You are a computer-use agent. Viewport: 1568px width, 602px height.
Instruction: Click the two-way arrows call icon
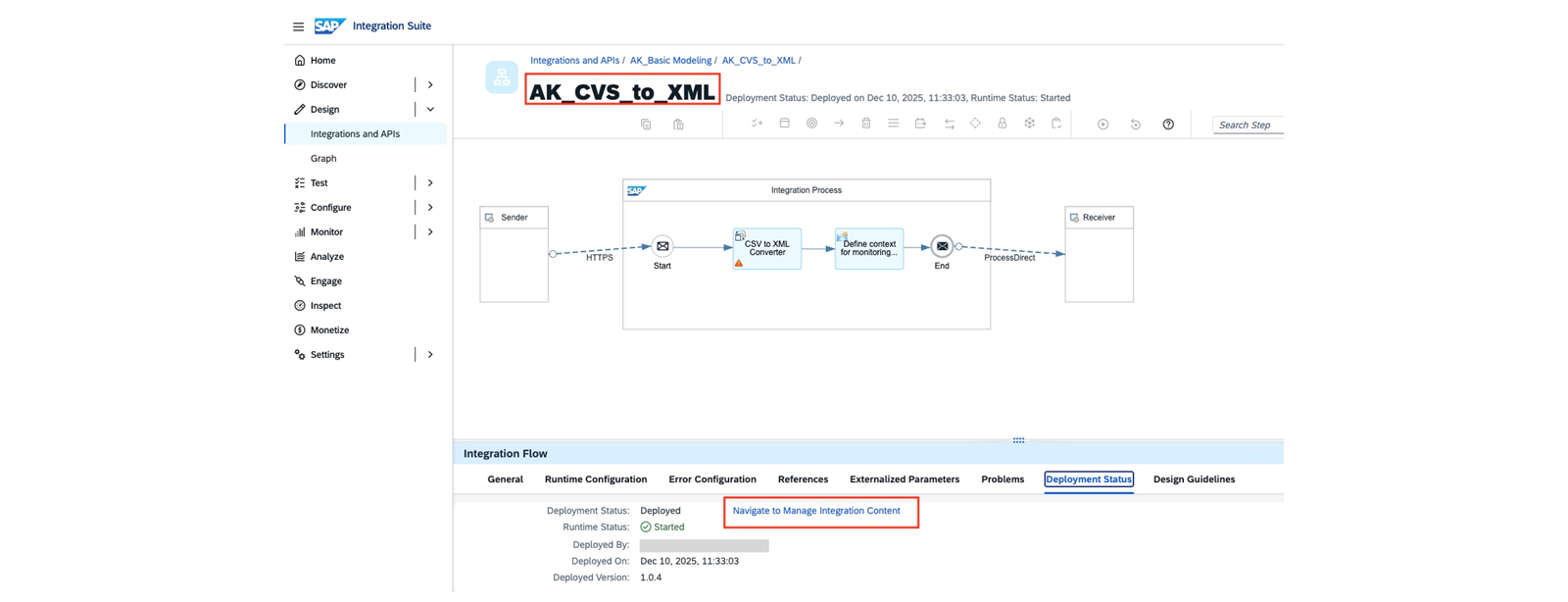click(949, 124)
